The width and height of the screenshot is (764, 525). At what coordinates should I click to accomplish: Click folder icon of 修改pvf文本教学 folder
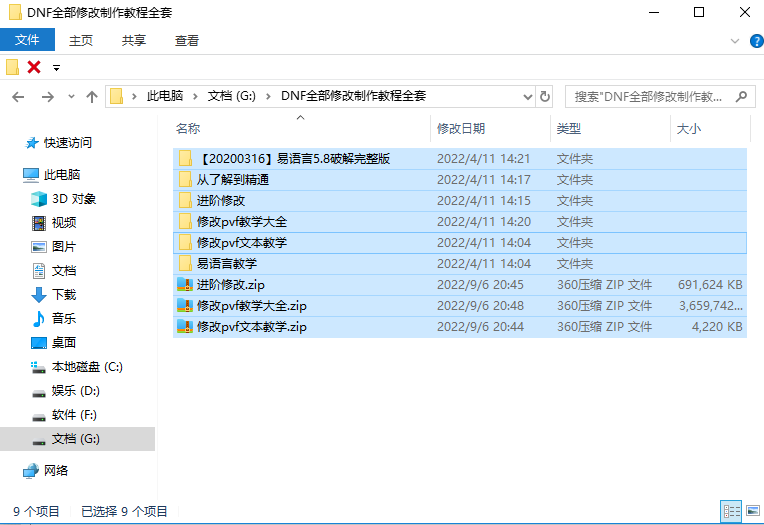pos(185,242)
